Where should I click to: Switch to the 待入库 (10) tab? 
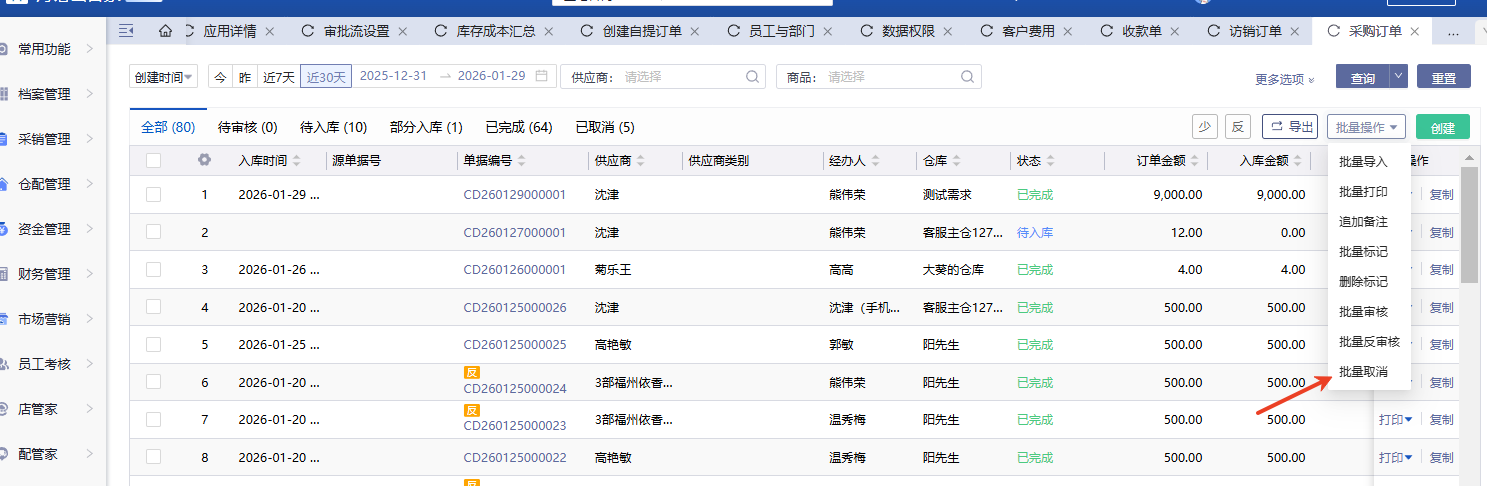coord(333,127)
